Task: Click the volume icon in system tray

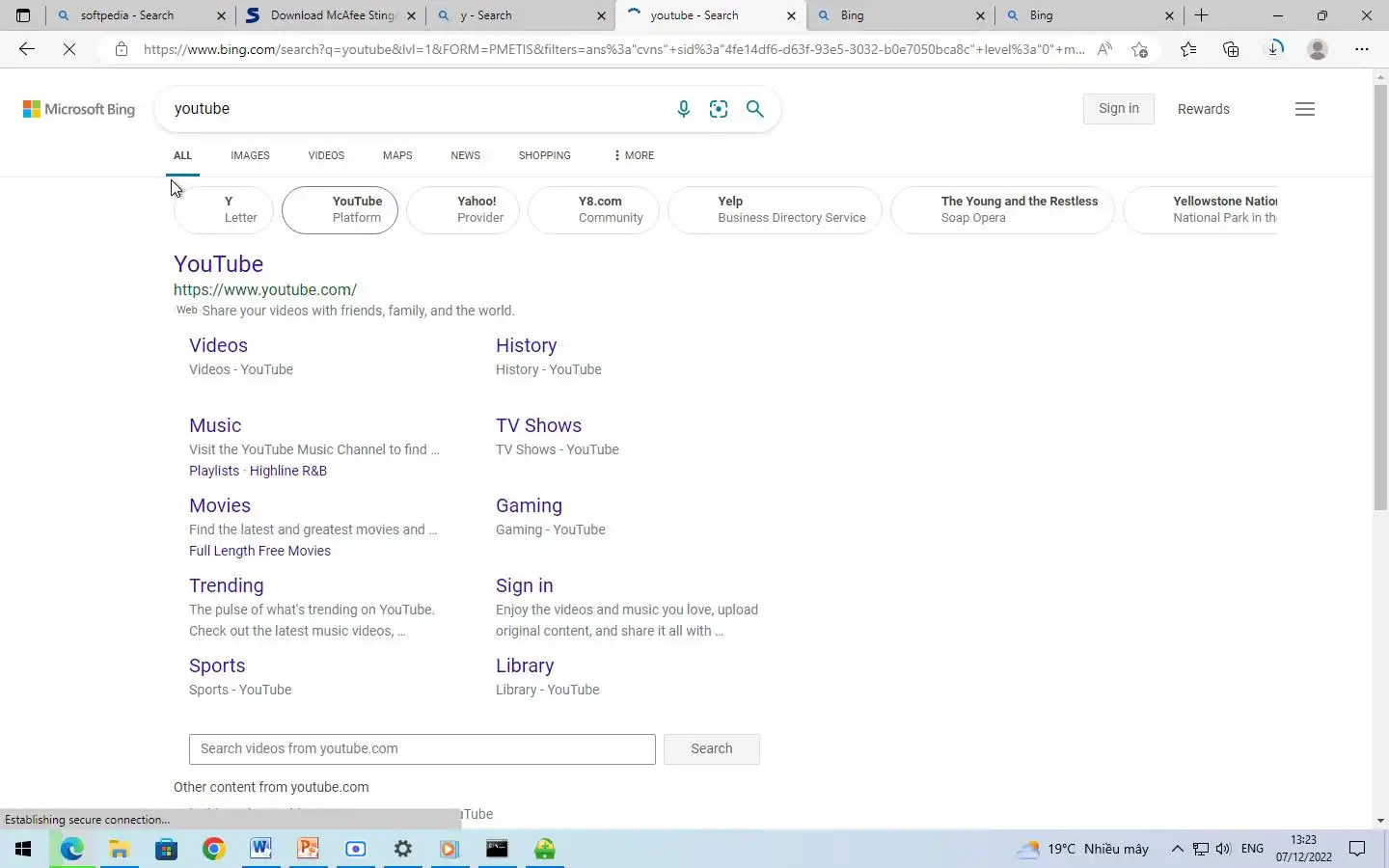Action: tap(1223, 849)
